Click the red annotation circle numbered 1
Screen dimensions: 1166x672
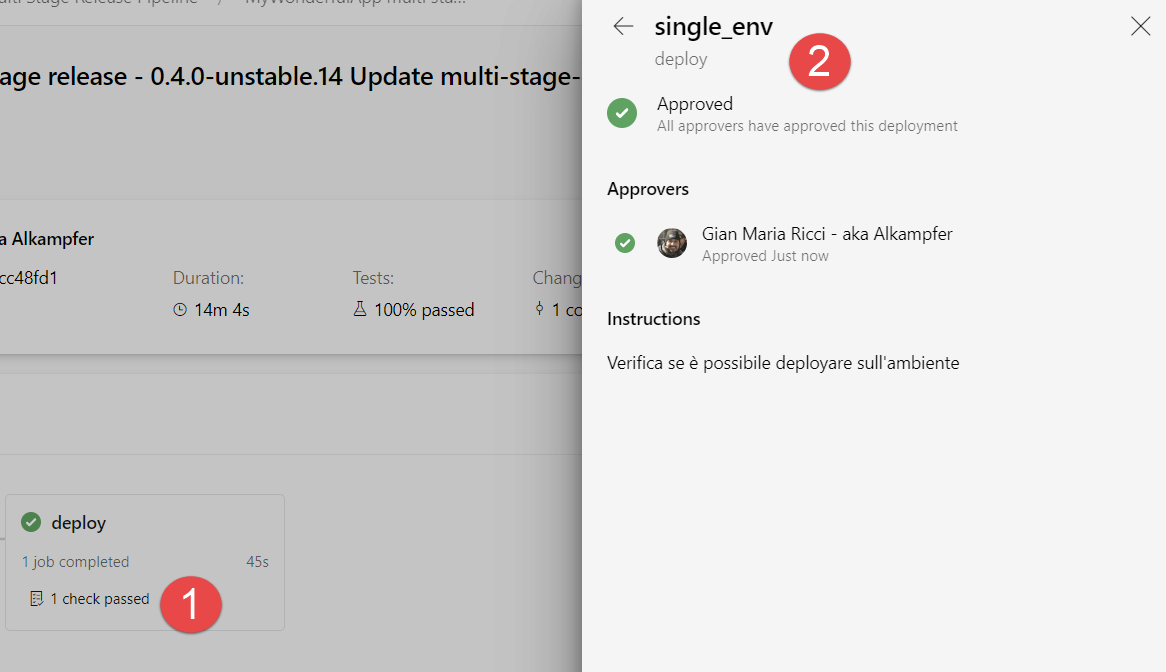pyautogui.click(x=191, y=604)
